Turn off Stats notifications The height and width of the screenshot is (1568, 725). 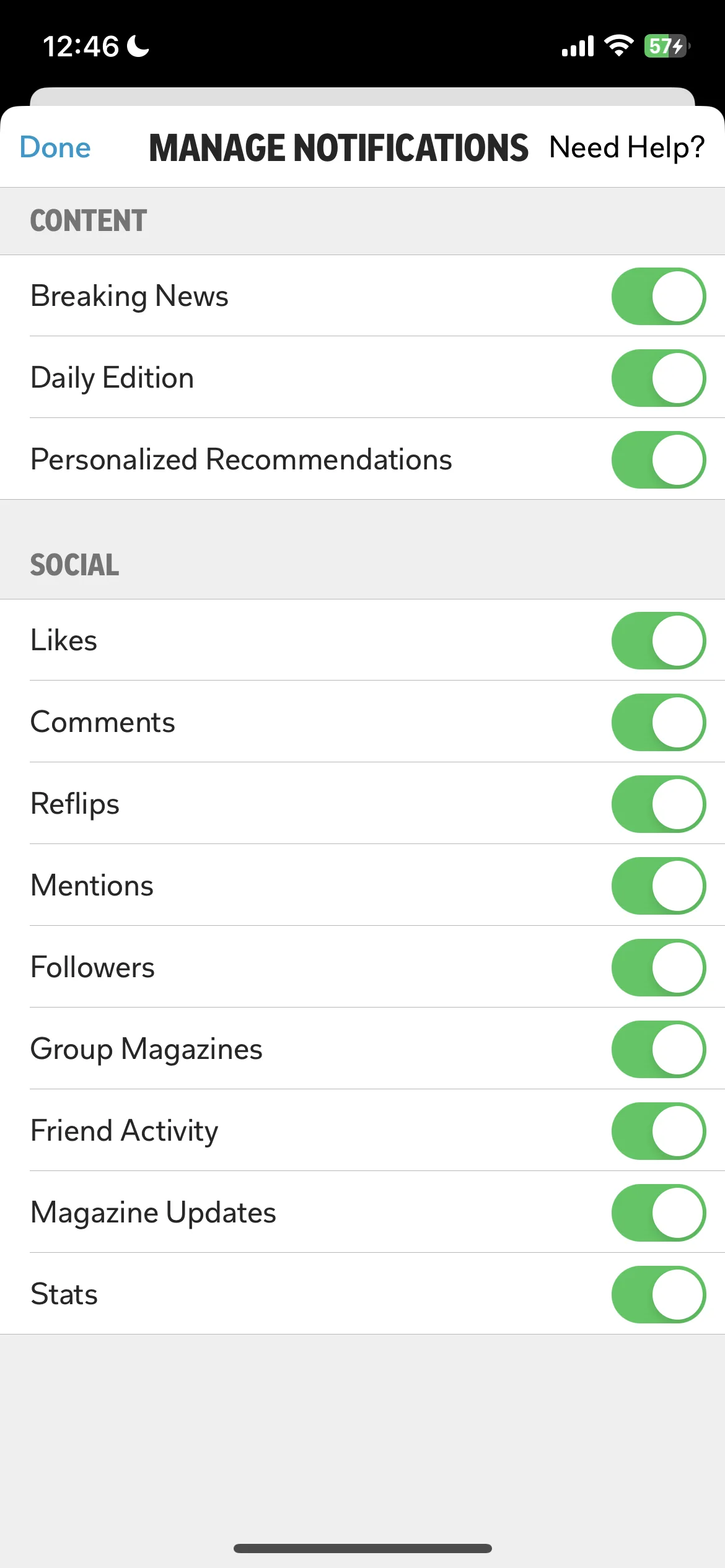(x=659, y=1294)
